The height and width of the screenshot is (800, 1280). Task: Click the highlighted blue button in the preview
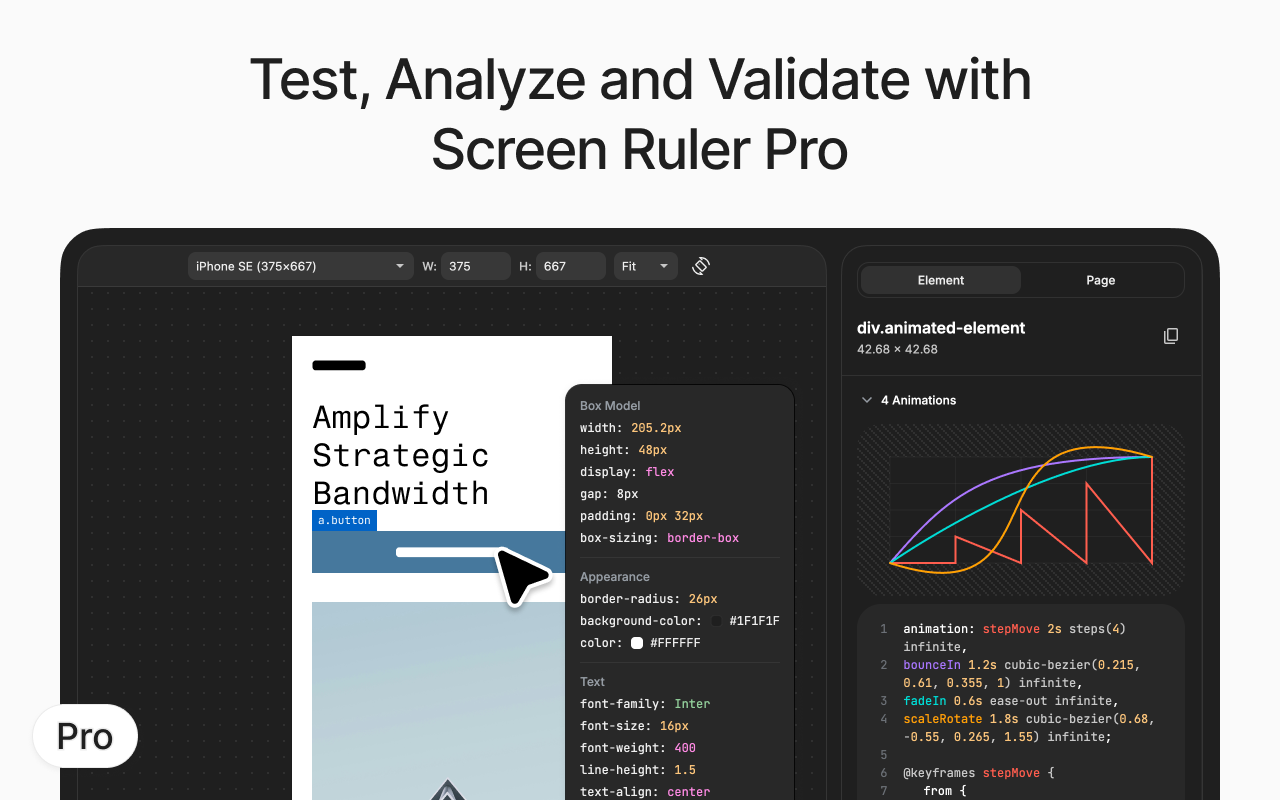pos(437,552)
